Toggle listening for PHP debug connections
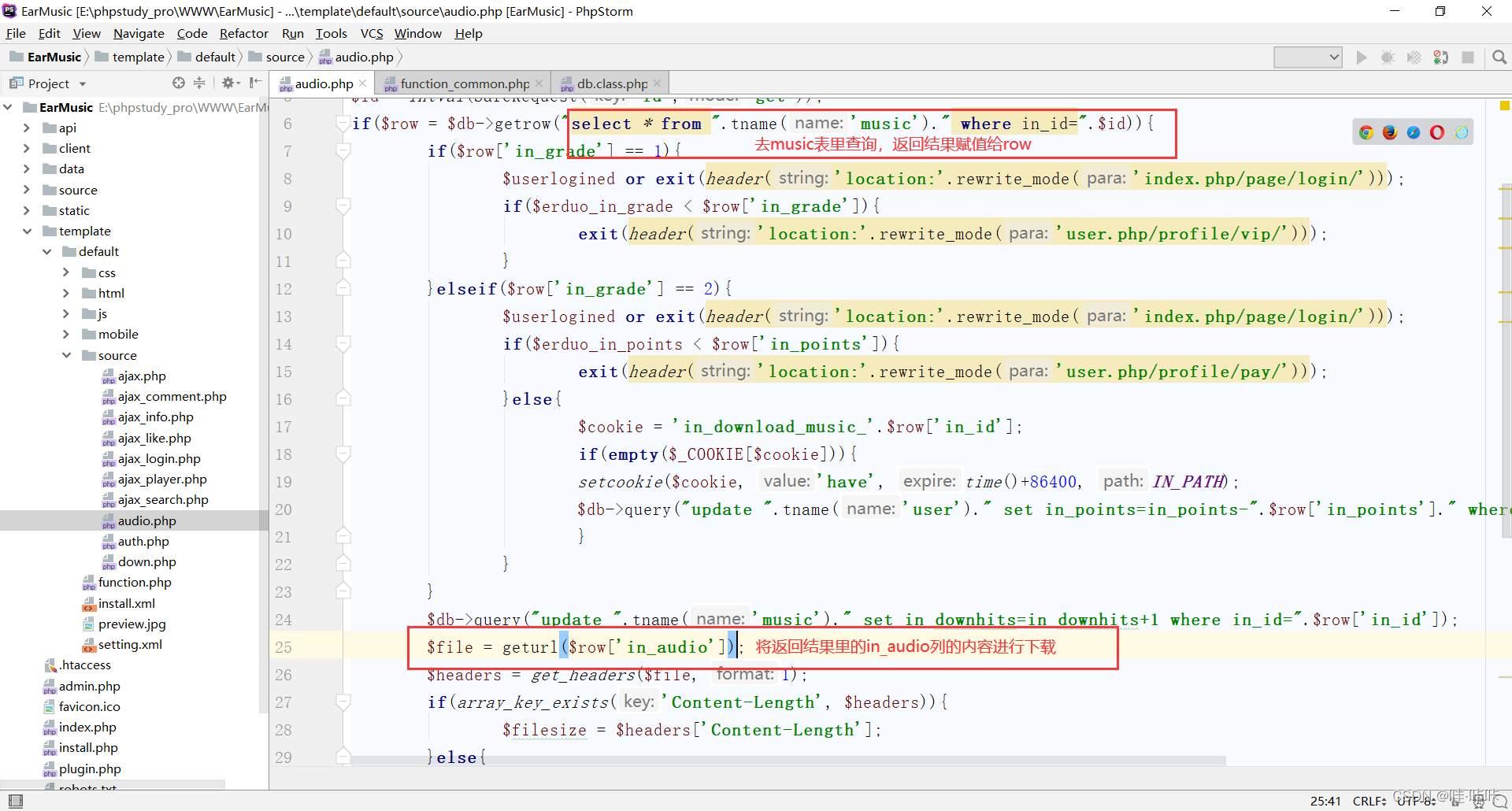Image resolution: width=1512 pixels, height=811 pixels. pyautogui.click(x=1441, y=57)
